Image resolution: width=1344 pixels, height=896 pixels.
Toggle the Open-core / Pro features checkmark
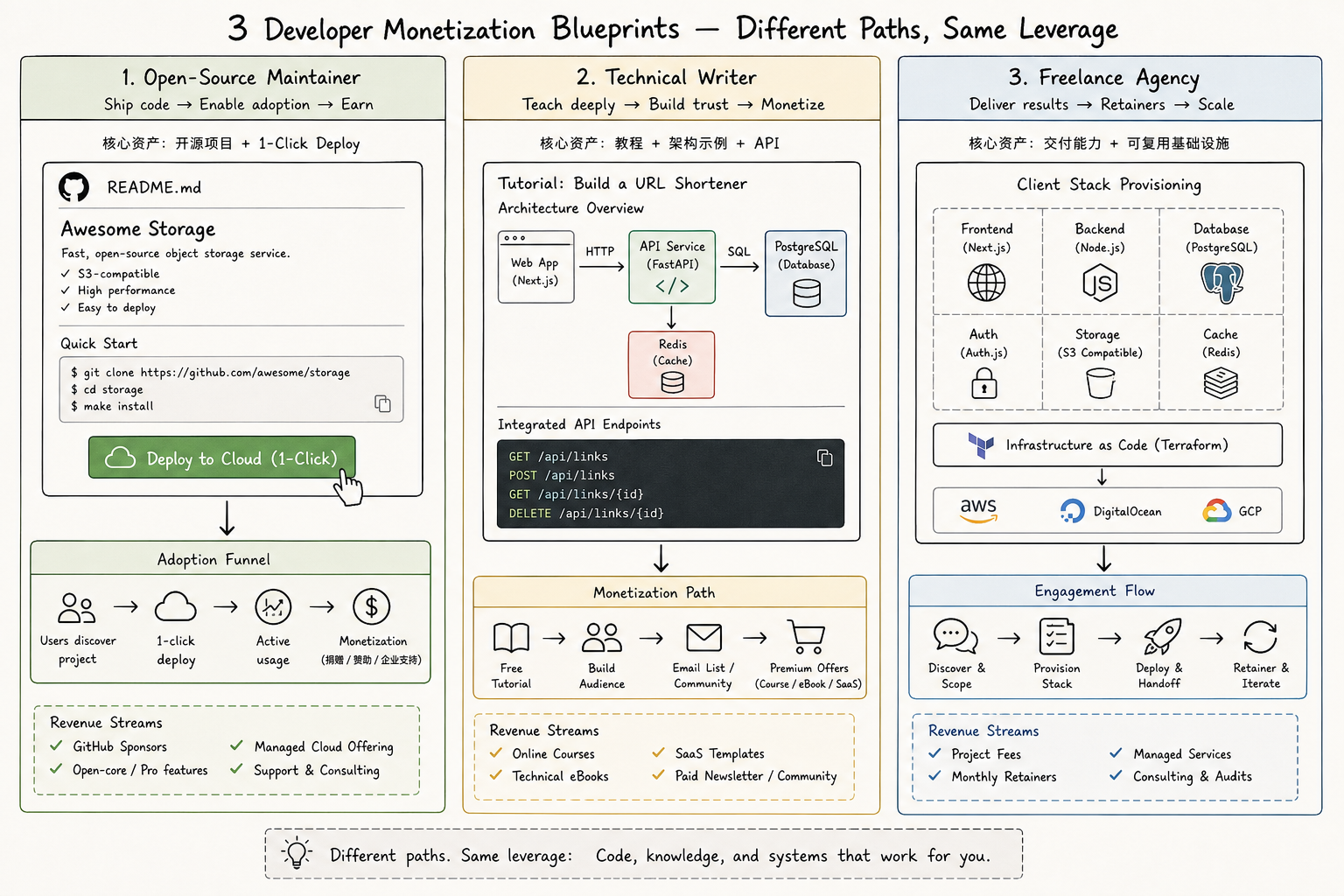(56, 768)
